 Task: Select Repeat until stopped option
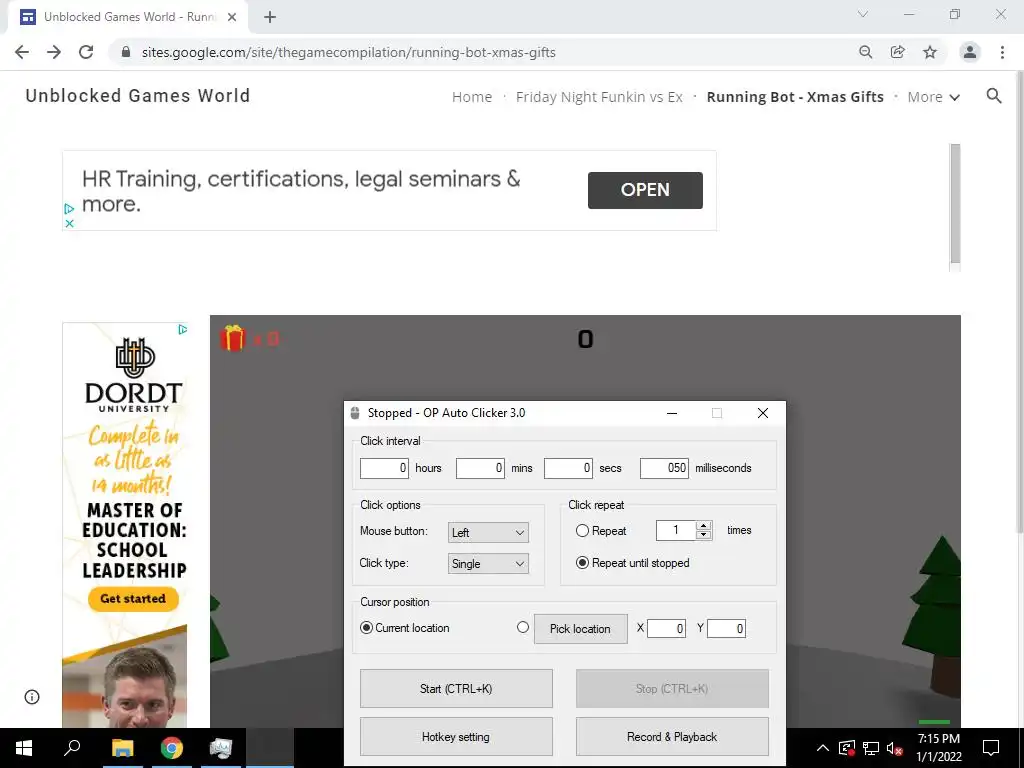pyautogui.click(x=583, y=563)
